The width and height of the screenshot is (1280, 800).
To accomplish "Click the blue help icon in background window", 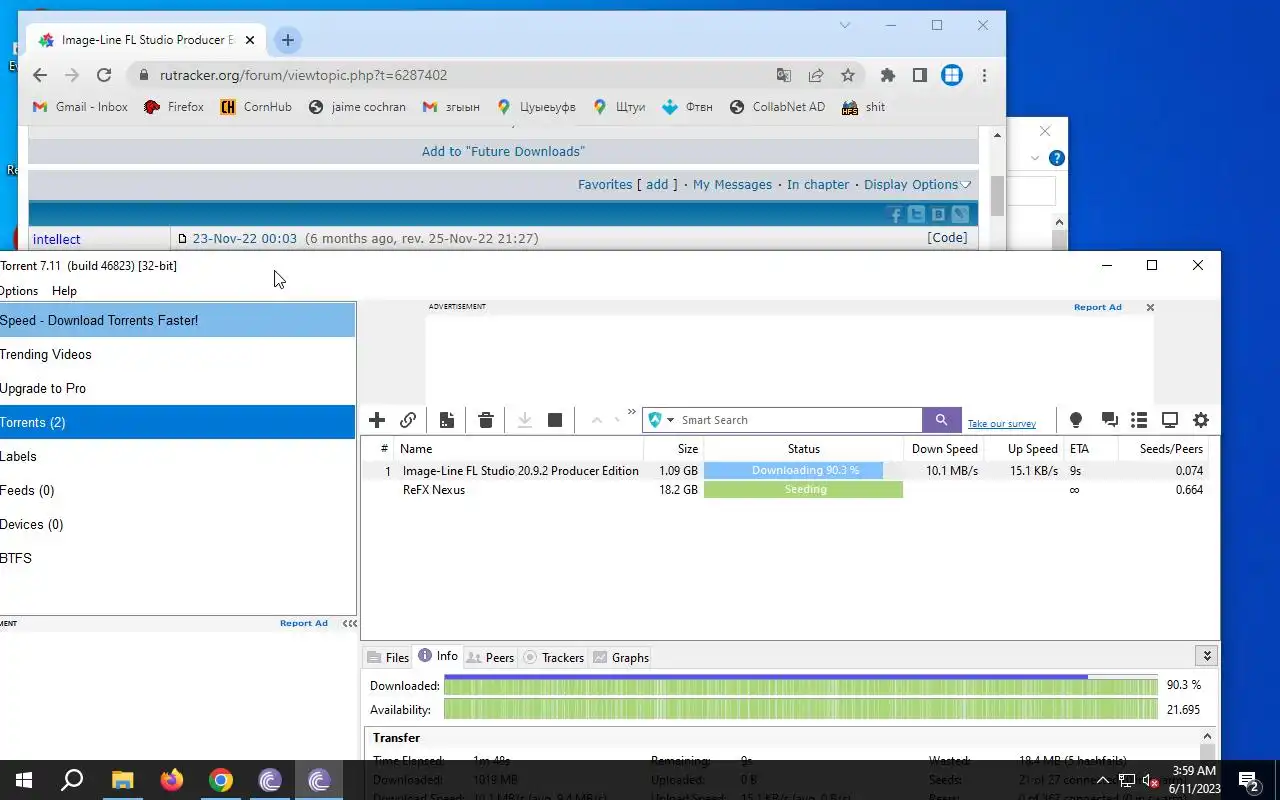I will 1057,158.
